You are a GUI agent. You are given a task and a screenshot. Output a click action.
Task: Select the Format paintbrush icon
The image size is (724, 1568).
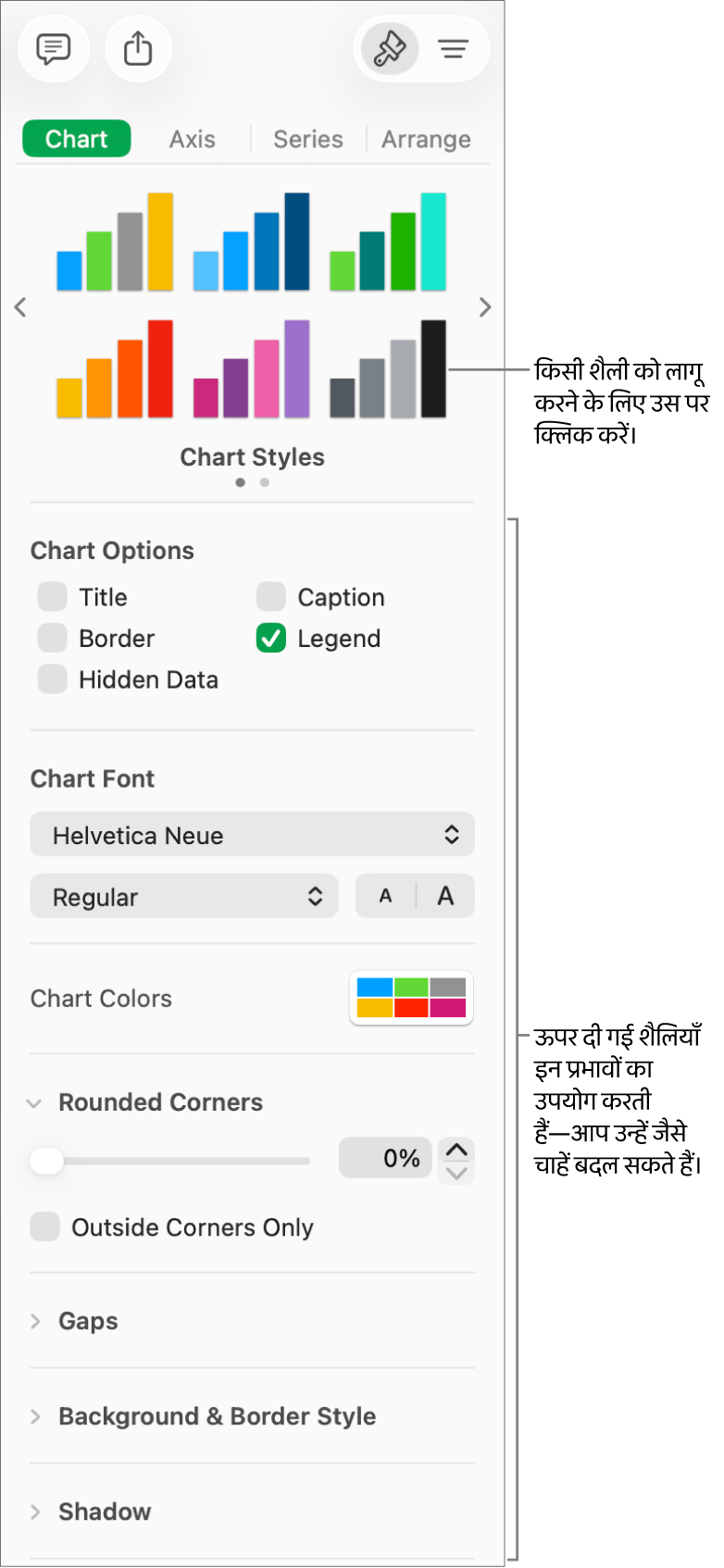389,48
